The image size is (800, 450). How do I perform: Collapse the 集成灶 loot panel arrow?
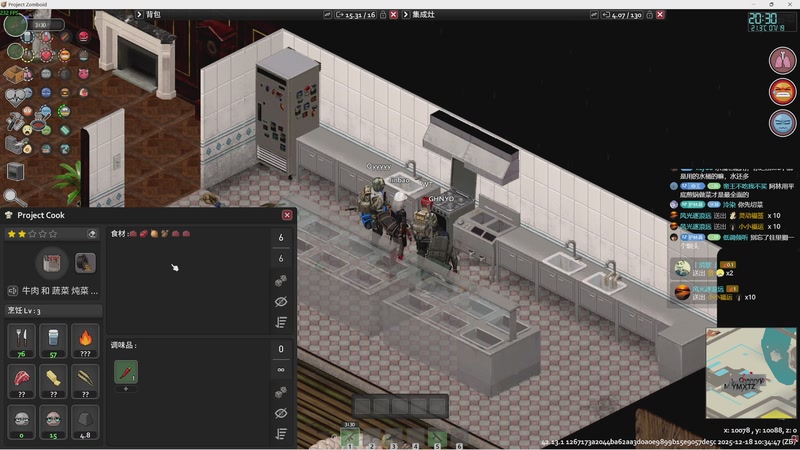tap(406, 15)
